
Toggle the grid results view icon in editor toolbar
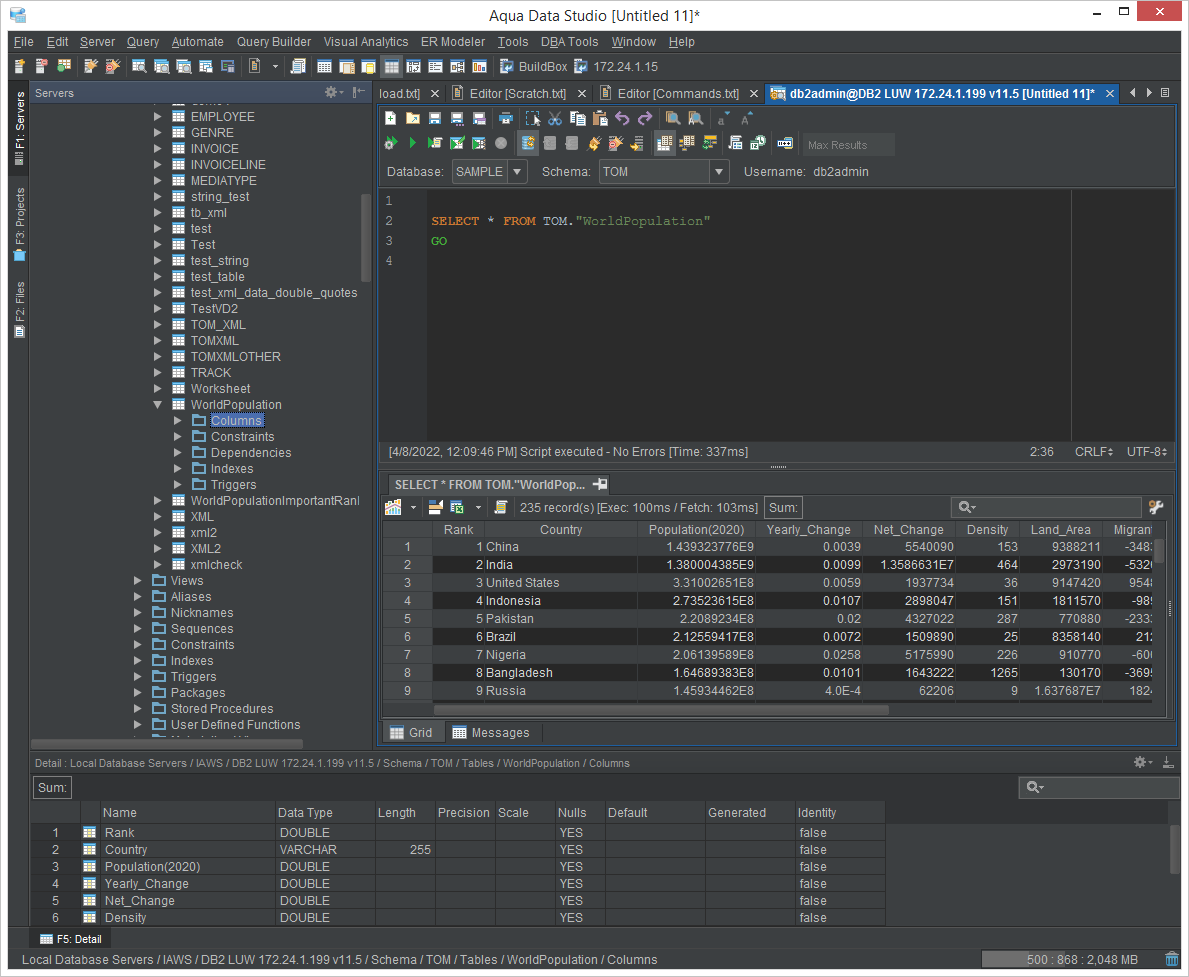click(664, 143)
